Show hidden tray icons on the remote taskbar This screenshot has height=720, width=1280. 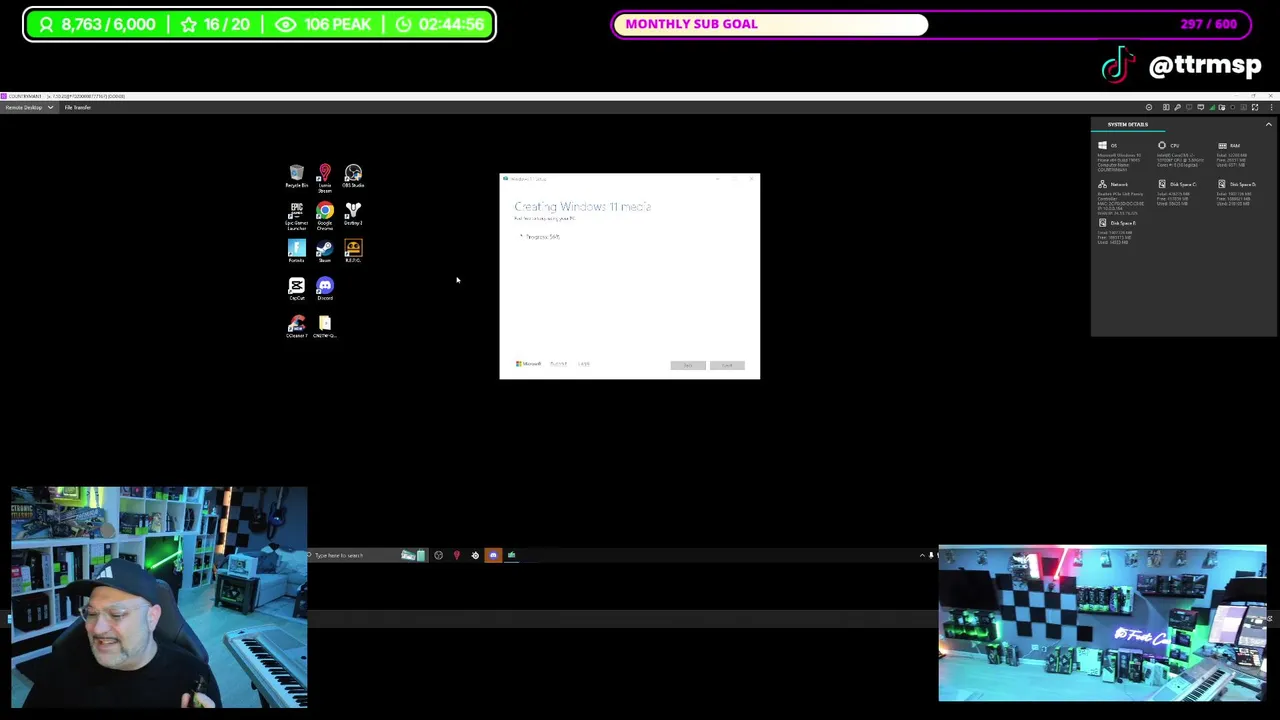pos(922,555)
